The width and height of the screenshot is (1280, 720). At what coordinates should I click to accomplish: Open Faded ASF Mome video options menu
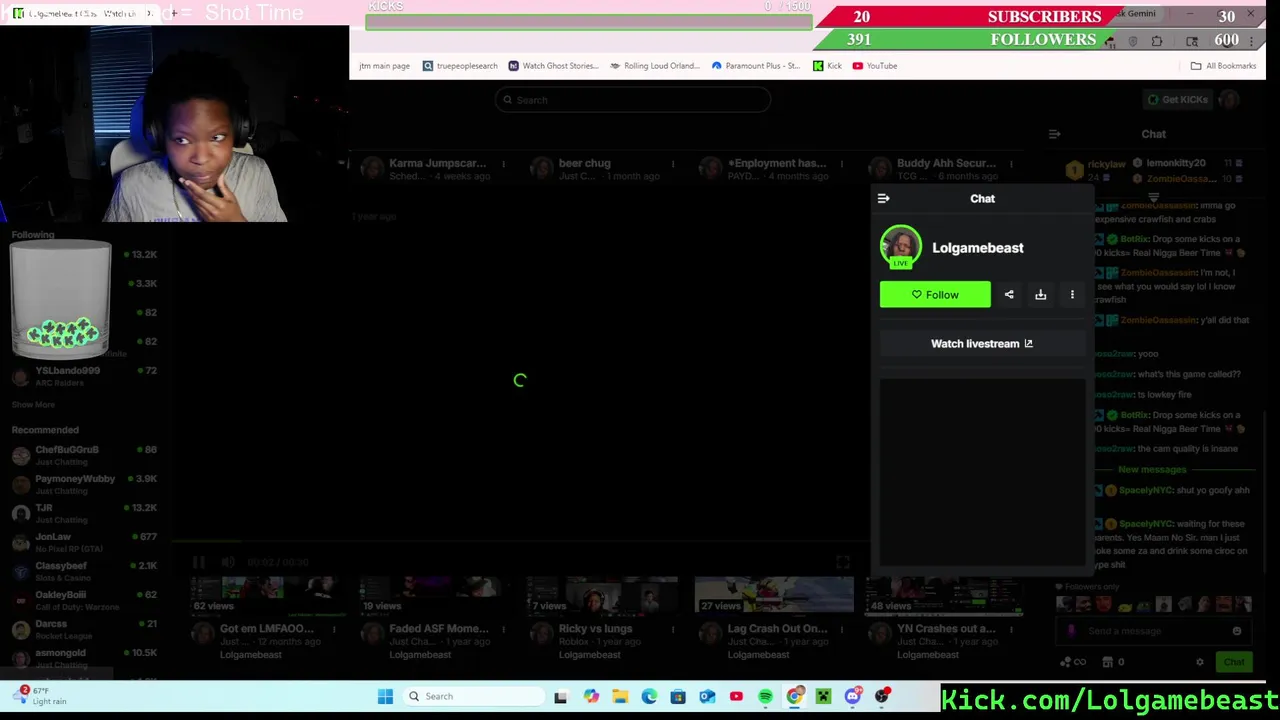point(503,629)
